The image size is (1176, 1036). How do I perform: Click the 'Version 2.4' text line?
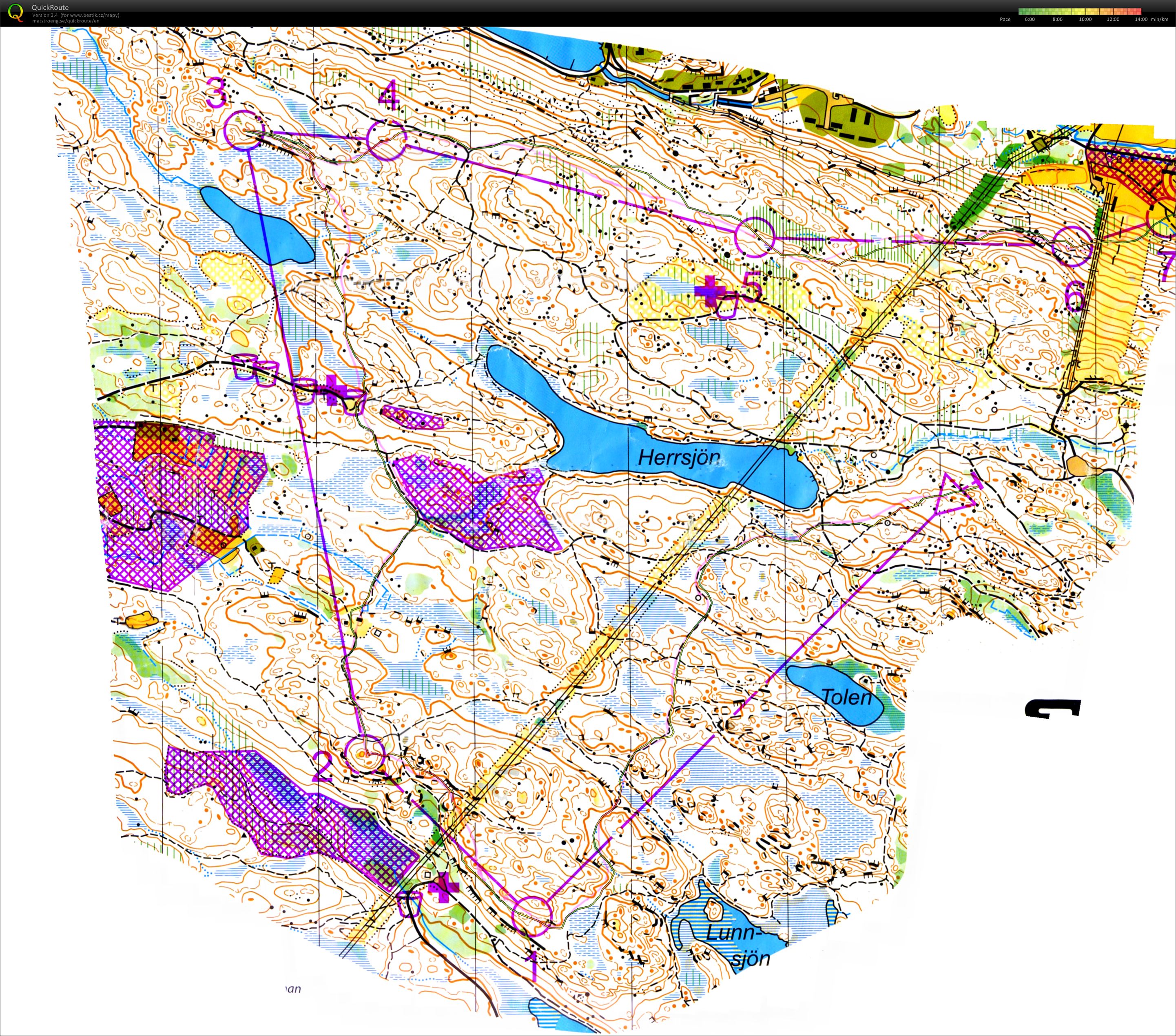pyautogui.click(x=75, y=15)
